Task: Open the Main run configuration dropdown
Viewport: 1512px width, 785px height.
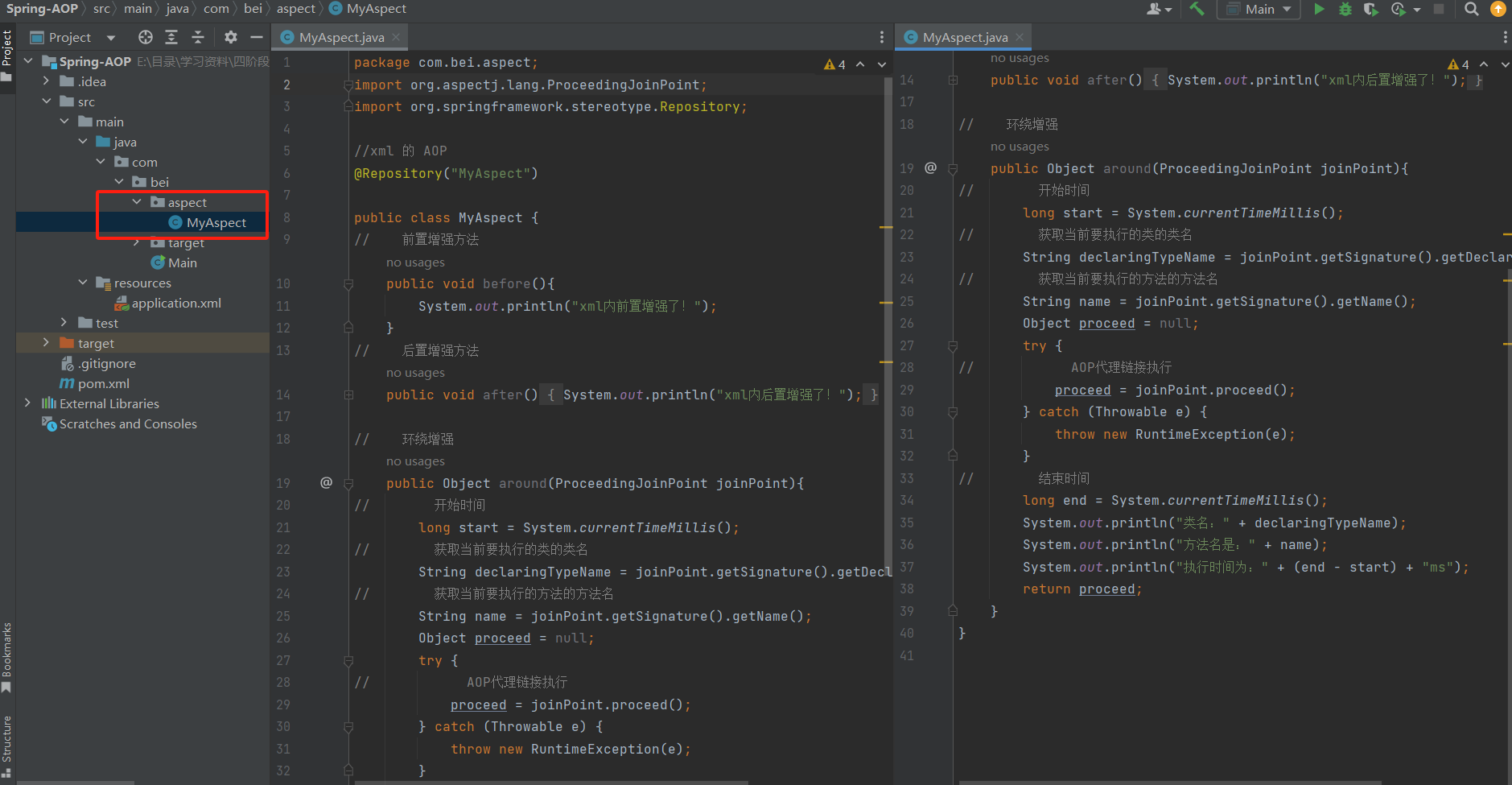Action: (1259, 9)
